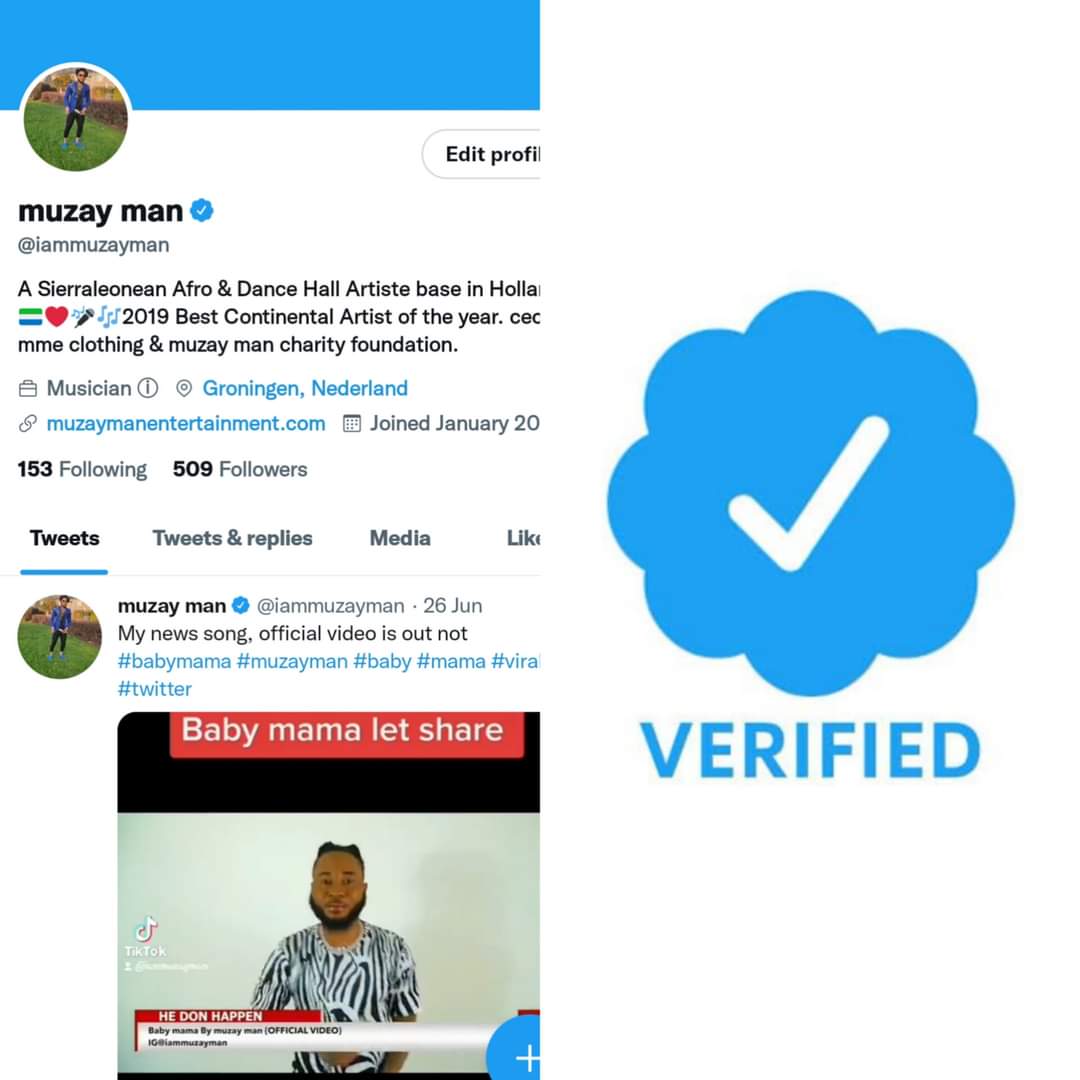Click the info icon next to Musician
The image size is (1080, 1080).
point(148,388)
